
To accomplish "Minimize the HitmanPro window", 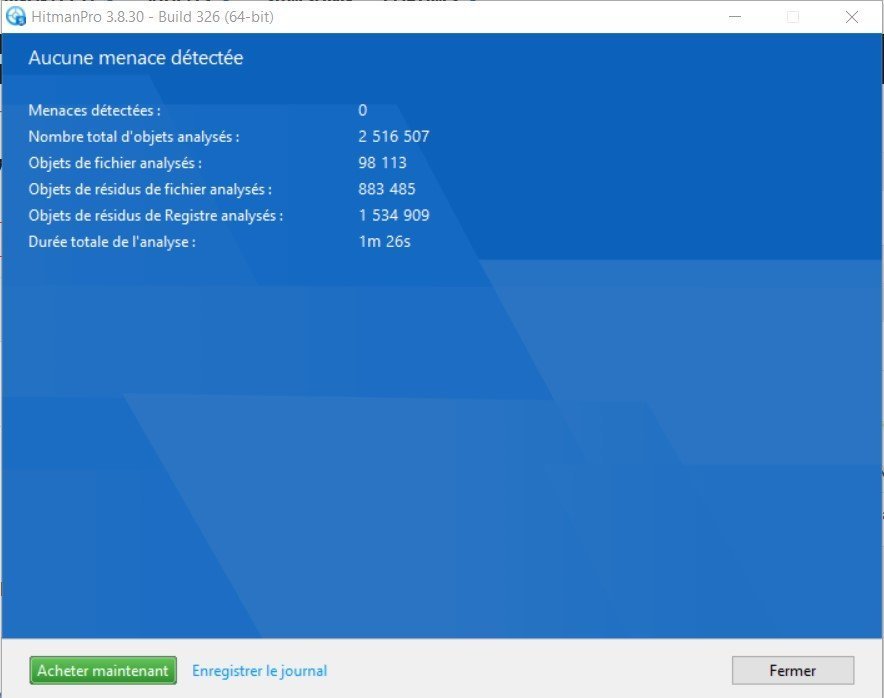I will 735,17.
